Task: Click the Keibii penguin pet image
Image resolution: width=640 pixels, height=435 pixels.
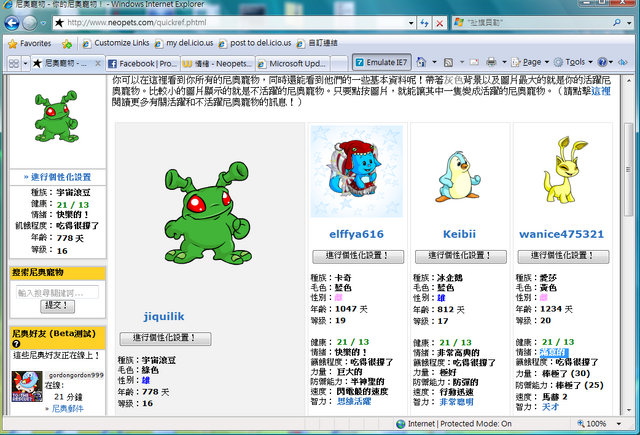Action: (x=459, y=176)
